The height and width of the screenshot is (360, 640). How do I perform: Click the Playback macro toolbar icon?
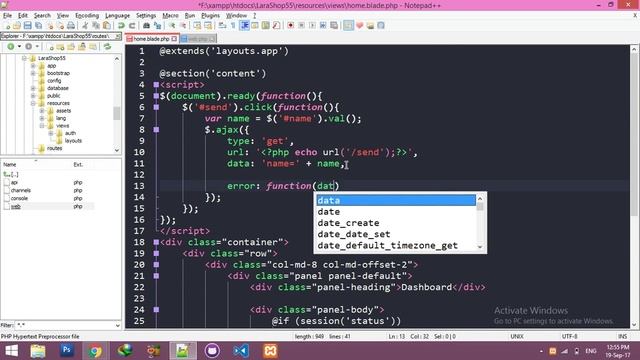(x=312, y=26)
